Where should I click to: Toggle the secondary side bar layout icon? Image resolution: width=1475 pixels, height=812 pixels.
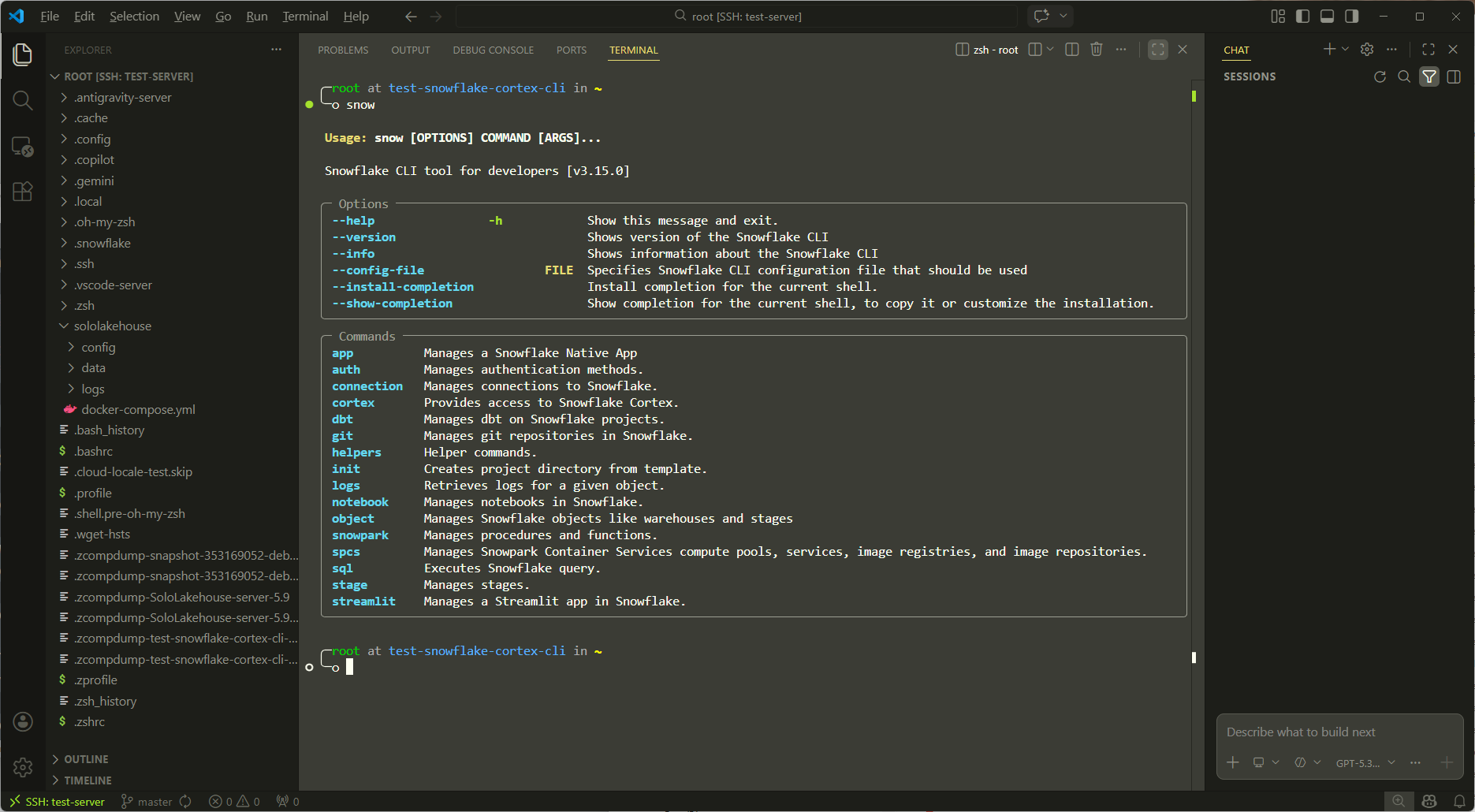[1350, 16]
